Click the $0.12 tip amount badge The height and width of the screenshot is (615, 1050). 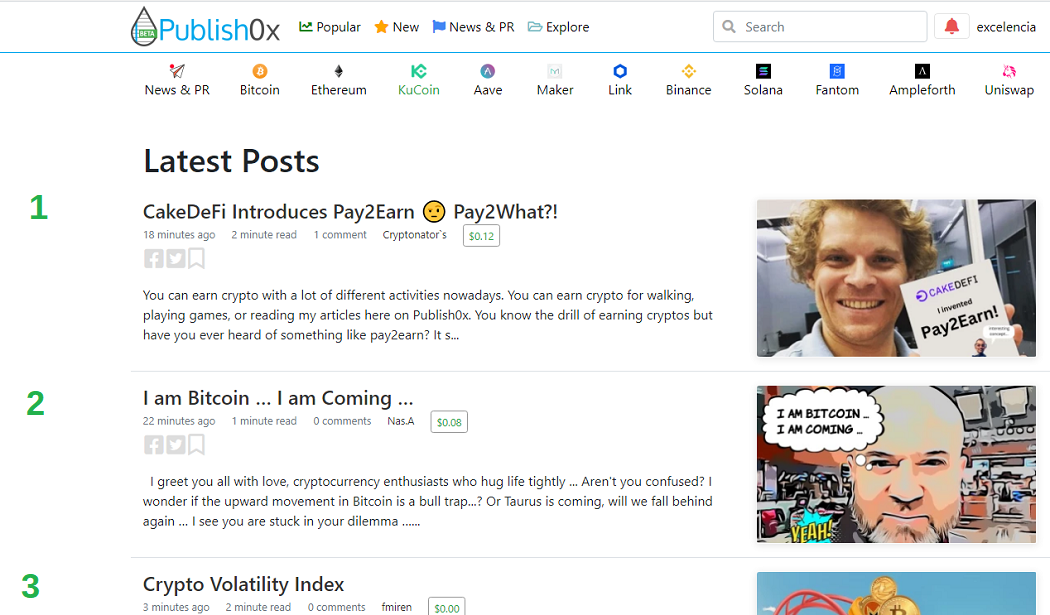tap(481, 236)
